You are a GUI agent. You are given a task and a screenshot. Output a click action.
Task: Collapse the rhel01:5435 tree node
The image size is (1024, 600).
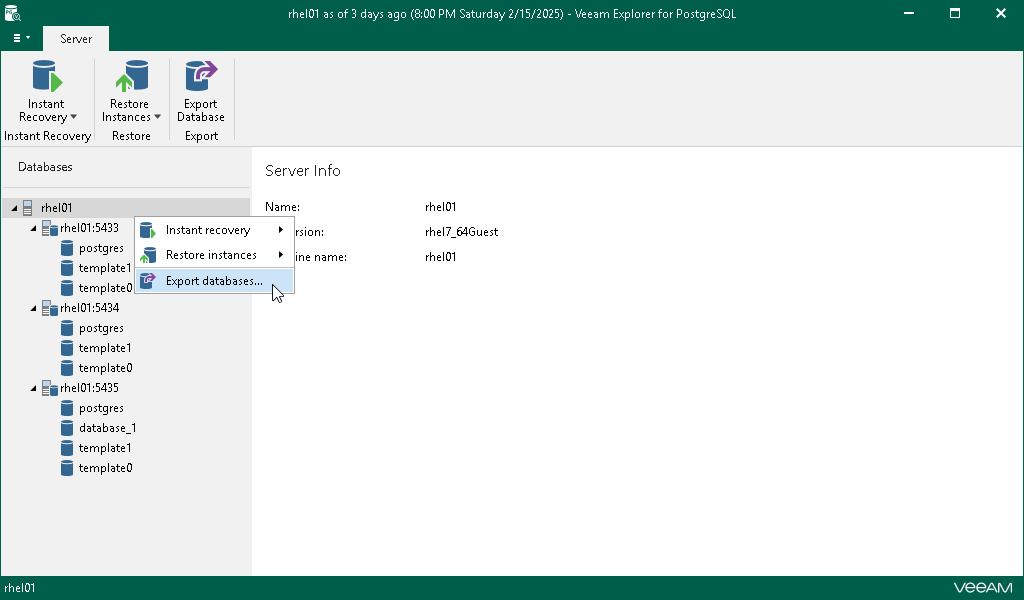pos(32,387)
